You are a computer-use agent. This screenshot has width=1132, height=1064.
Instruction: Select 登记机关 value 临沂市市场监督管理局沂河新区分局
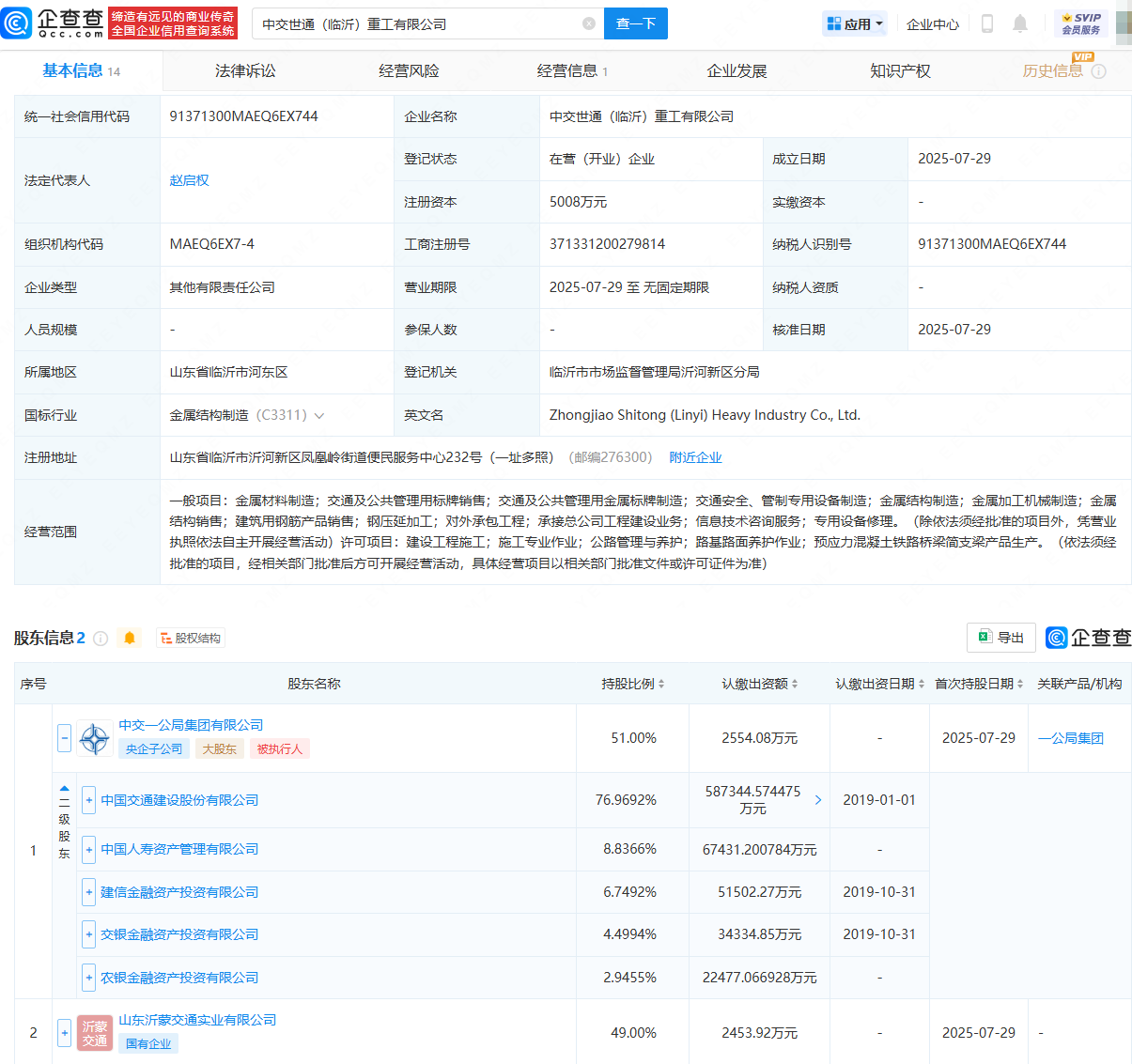[655, 372]
